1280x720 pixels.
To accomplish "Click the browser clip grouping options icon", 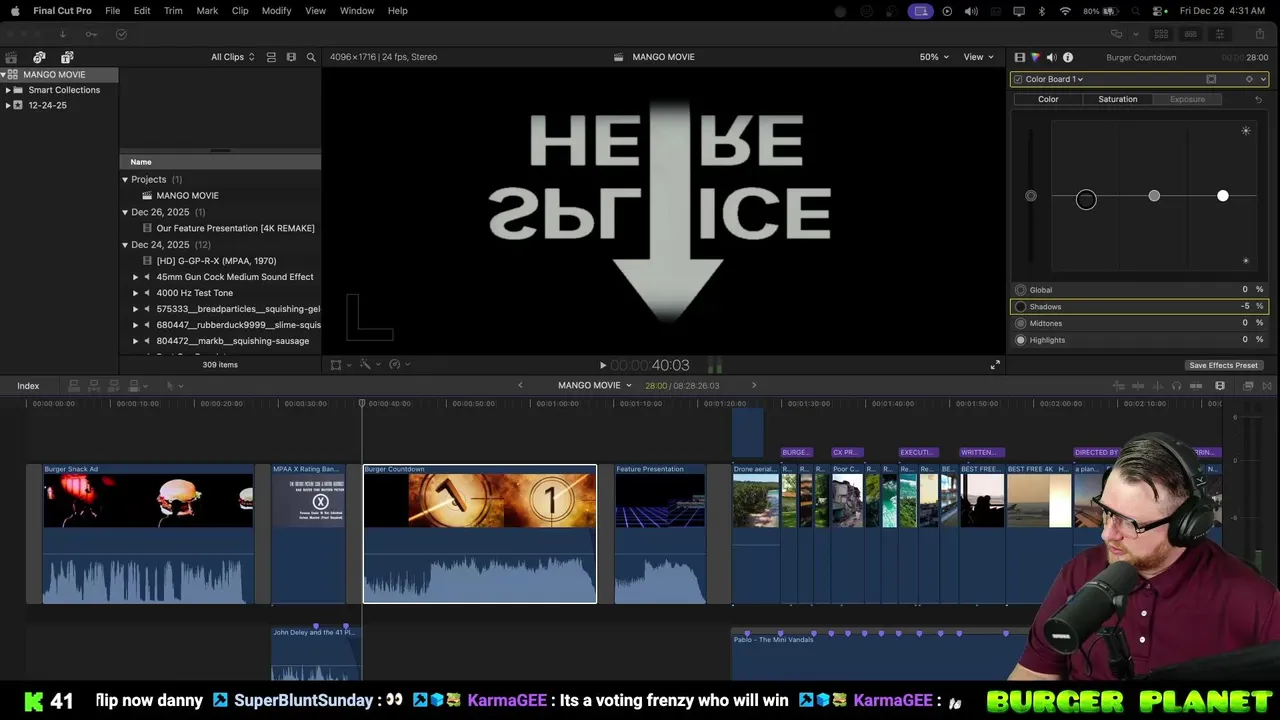I will click(291, 57).
